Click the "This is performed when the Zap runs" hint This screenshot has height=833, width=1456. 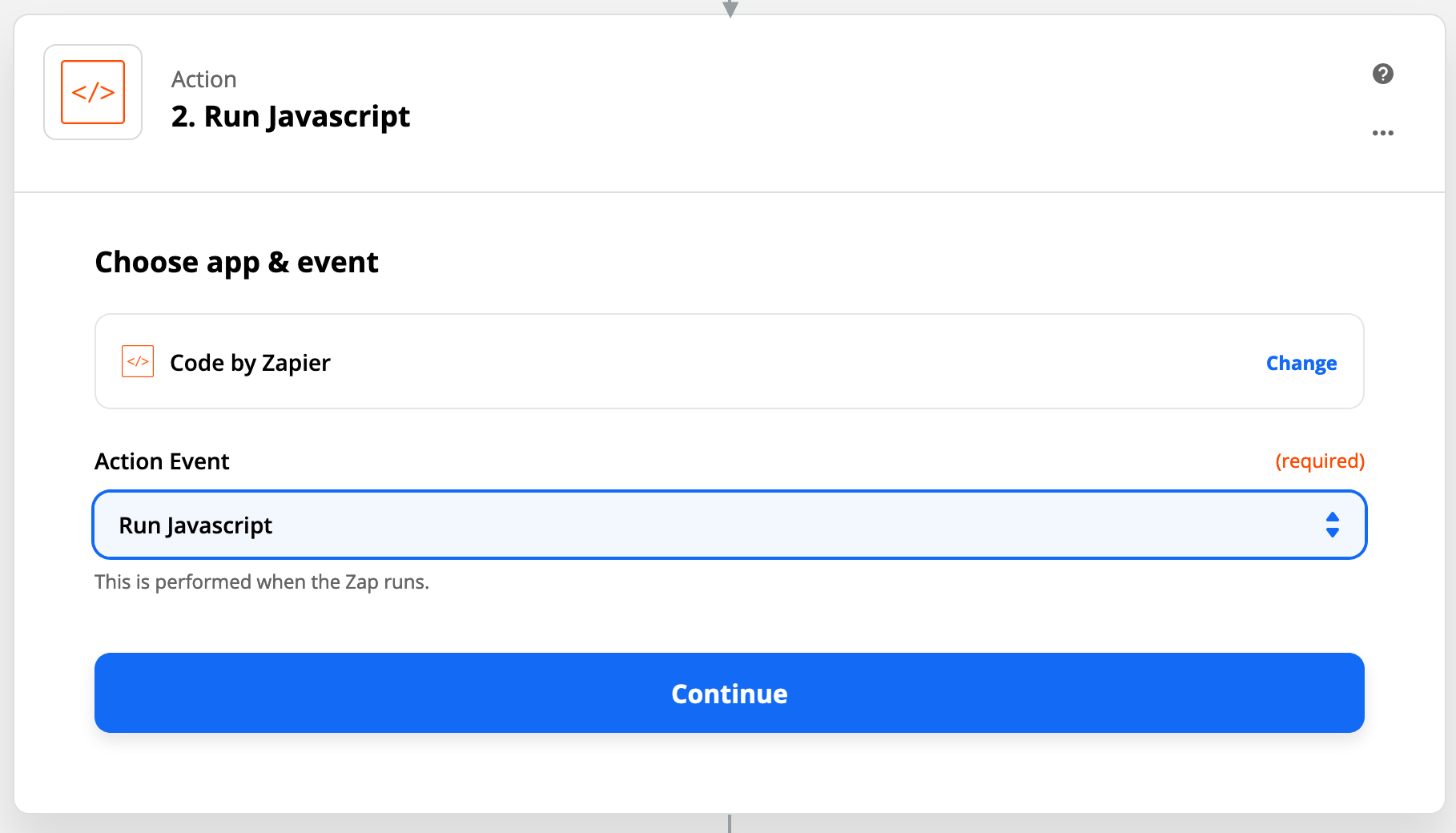(262, 582)
